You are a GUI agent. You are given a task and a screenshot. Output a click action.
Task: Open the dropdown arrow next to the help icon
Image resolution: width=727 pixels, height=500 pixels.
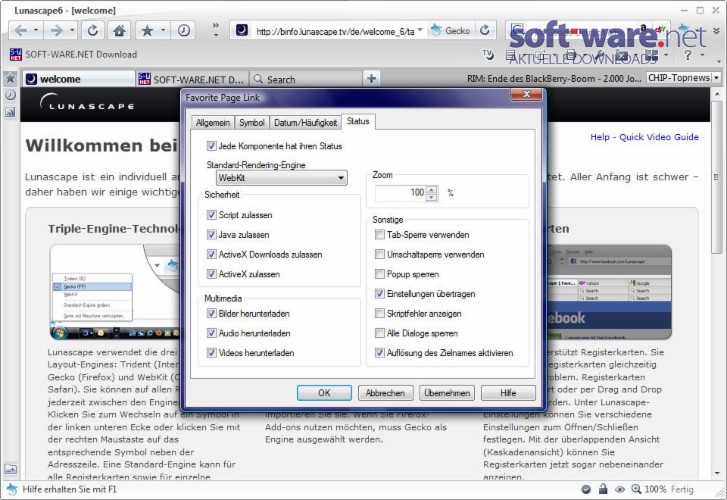[x=702, y=55]
